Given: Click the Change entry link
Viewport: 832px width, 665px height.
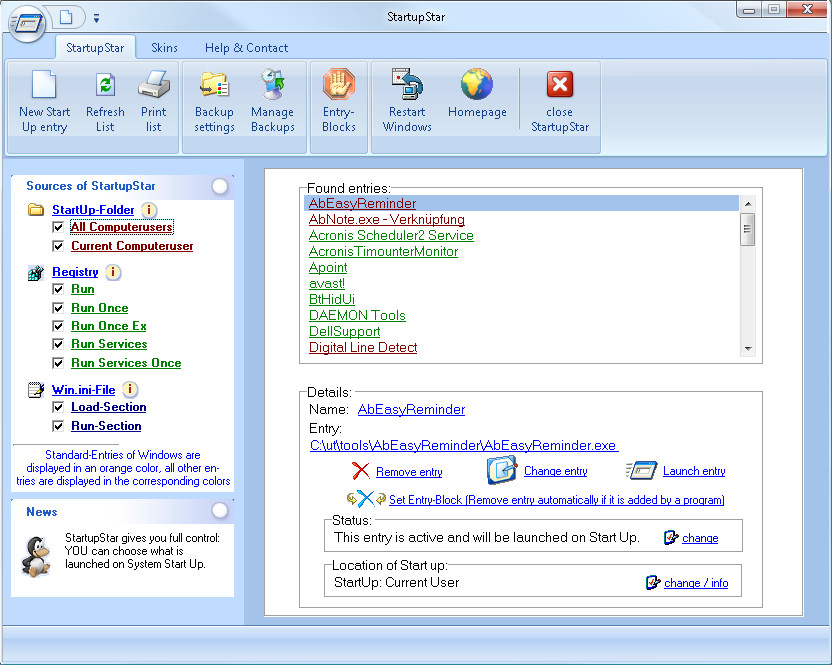Looking at the screenshot, I should [556, 471].
